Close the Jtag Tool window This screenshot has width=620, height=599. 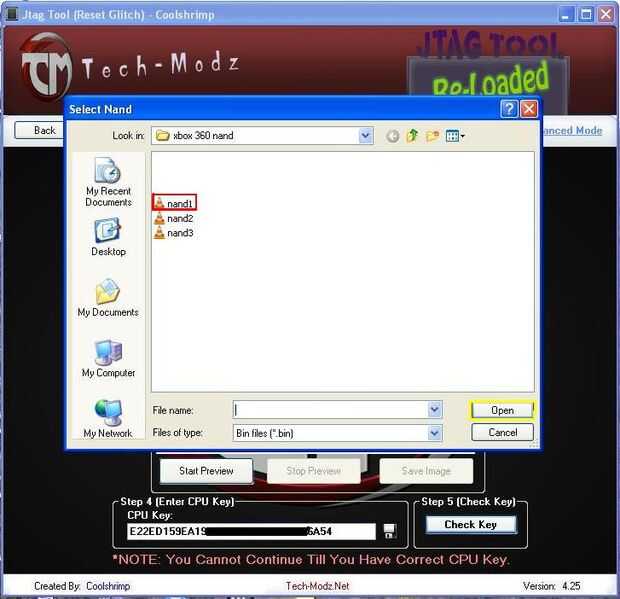click(605, 15)
